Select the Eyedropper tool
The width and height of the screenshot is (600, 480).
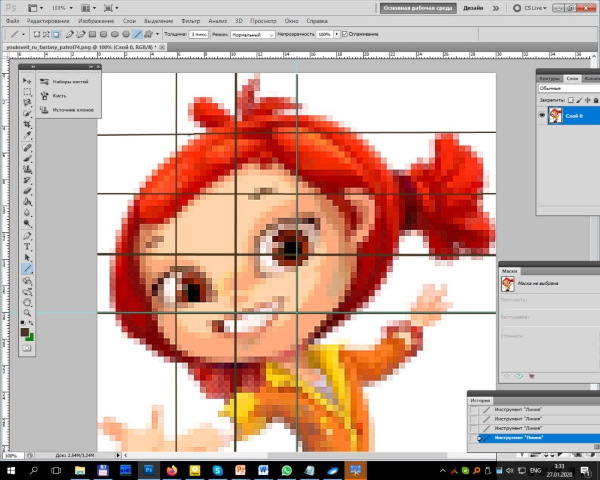click(x=27, y=135)
